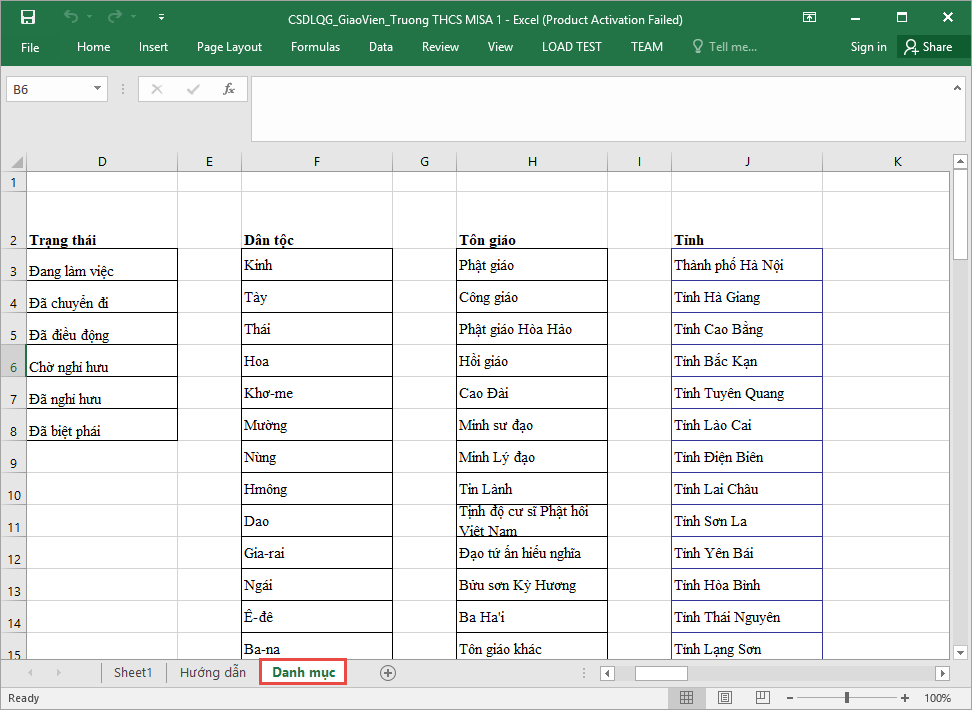972x710 pixels.
Task: Open the Formulas ribbon tab
Action: (315, 47)
